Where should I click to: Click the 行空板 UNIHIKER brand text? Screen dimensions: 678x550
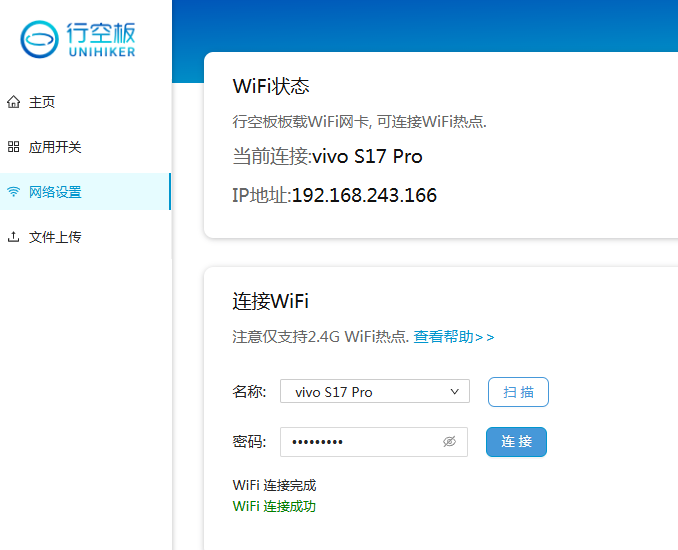(x=100, y=38)
